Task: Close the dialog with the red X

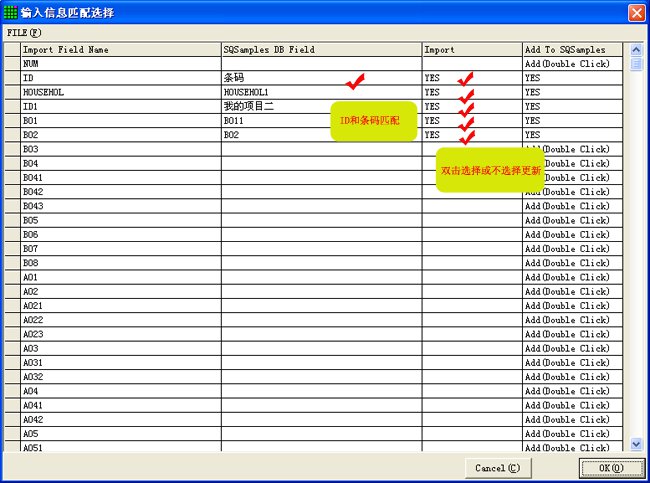Action: pyautogui.click(x=636, y=12)
